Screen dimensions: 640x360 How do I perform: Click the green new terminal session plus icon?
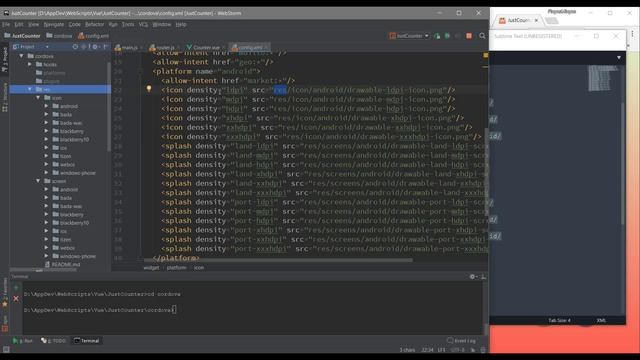pos(16,288)
